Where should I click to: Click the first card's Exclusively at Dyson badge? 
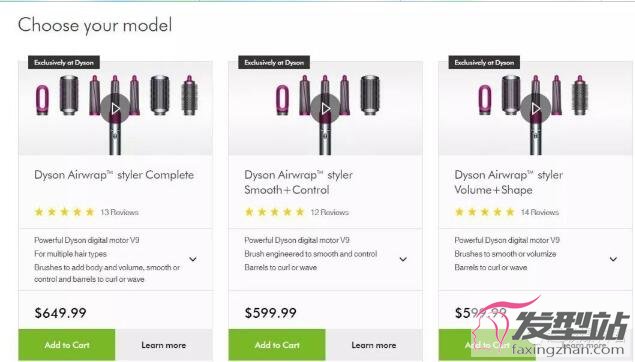(64, 62)
